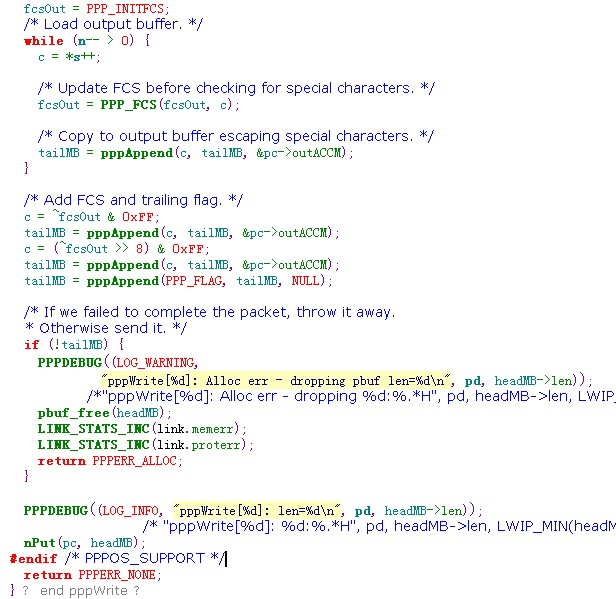Click the PPPERR_ALLOC return value
616x599 pixels.
(134, 460)
